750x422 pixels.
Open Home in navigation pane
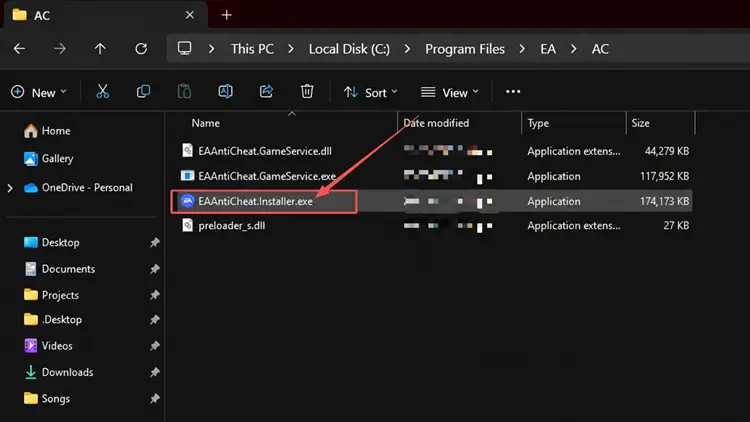coord(47,131)
